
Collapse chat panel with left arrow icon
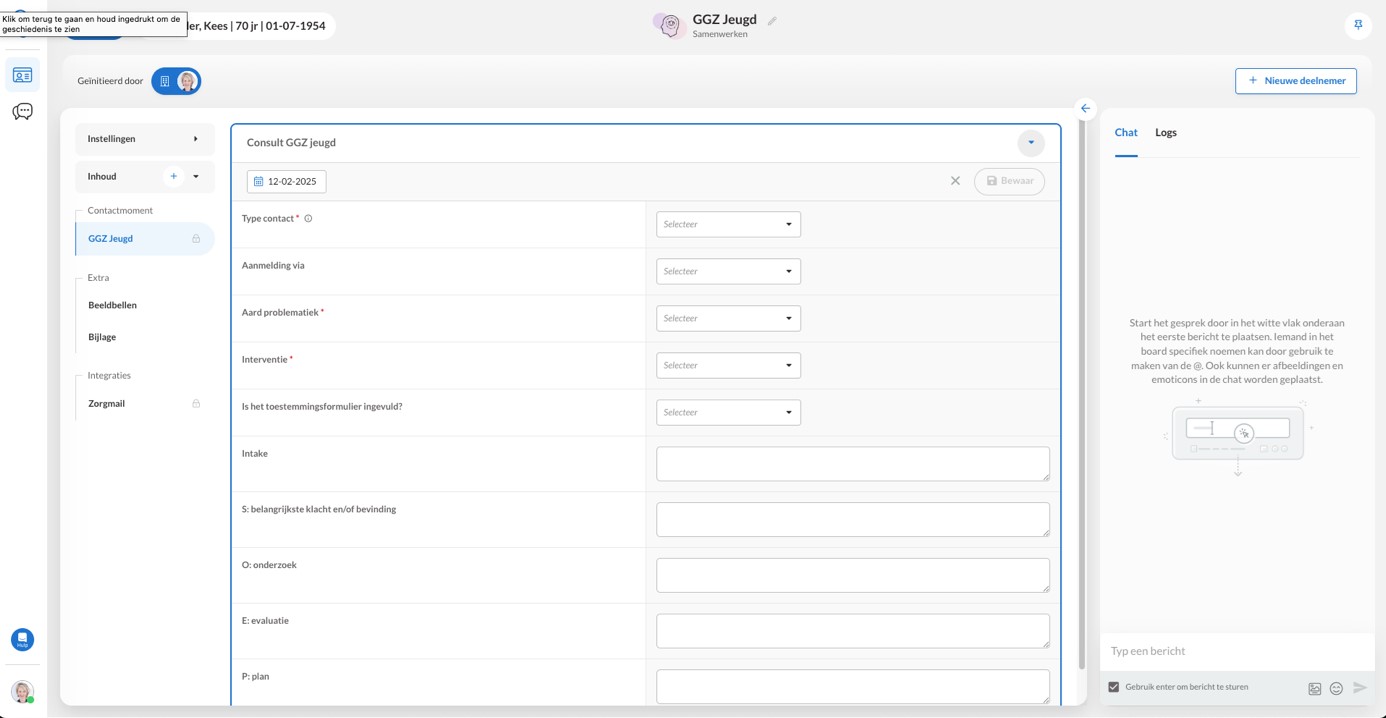click(1085, 108)
